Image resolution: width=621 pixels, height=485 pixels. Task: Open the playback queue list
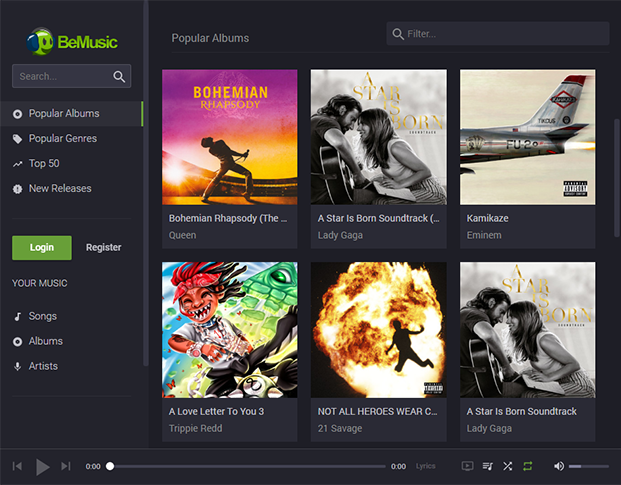click(488, 466)
